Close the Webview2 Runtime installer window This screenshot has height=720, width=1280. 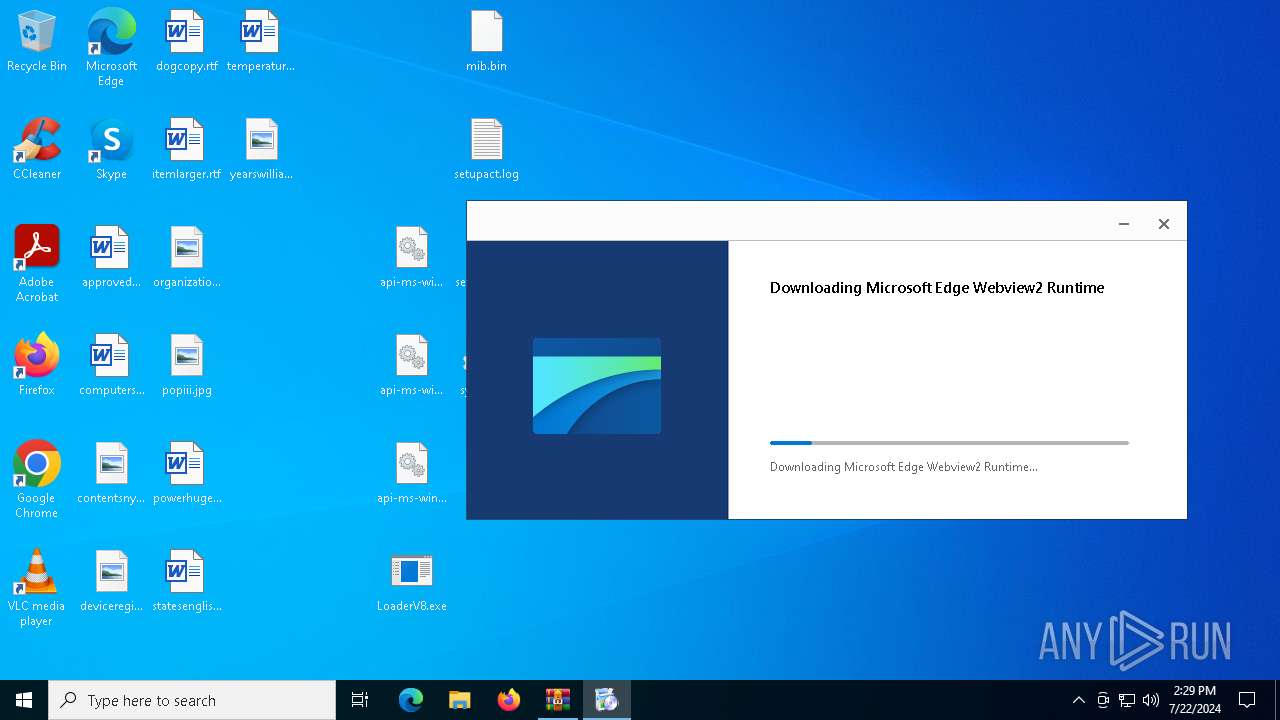click(1164, 224)
